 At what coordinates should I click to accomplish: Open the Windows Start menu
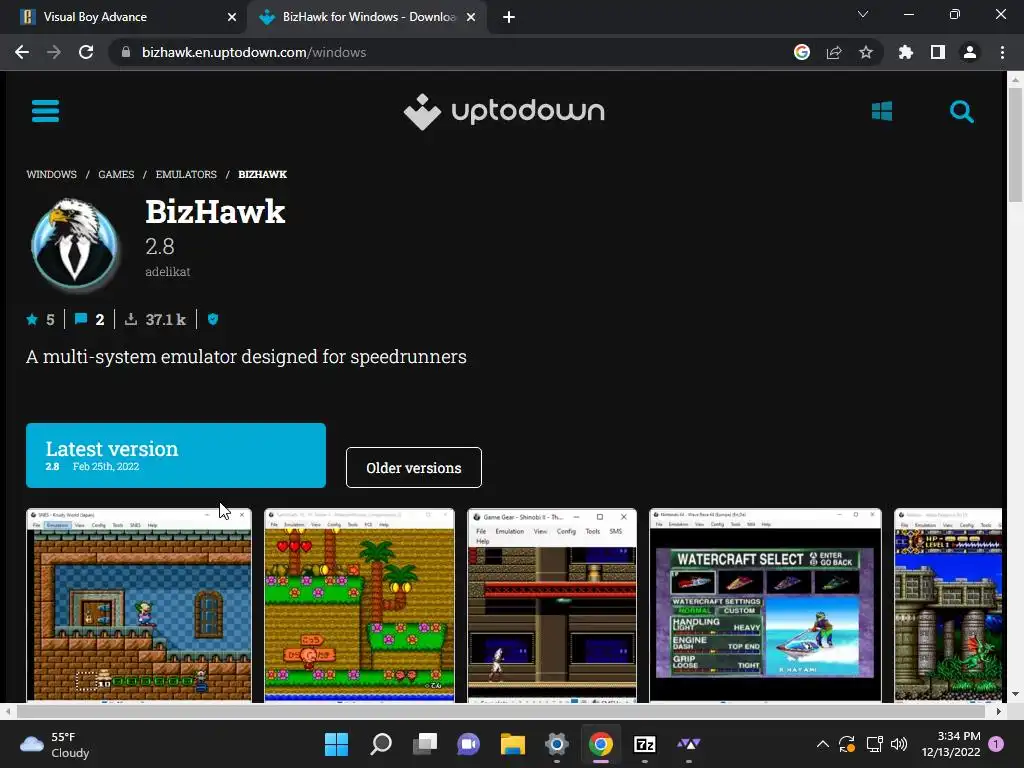click(x=336, y=744)
